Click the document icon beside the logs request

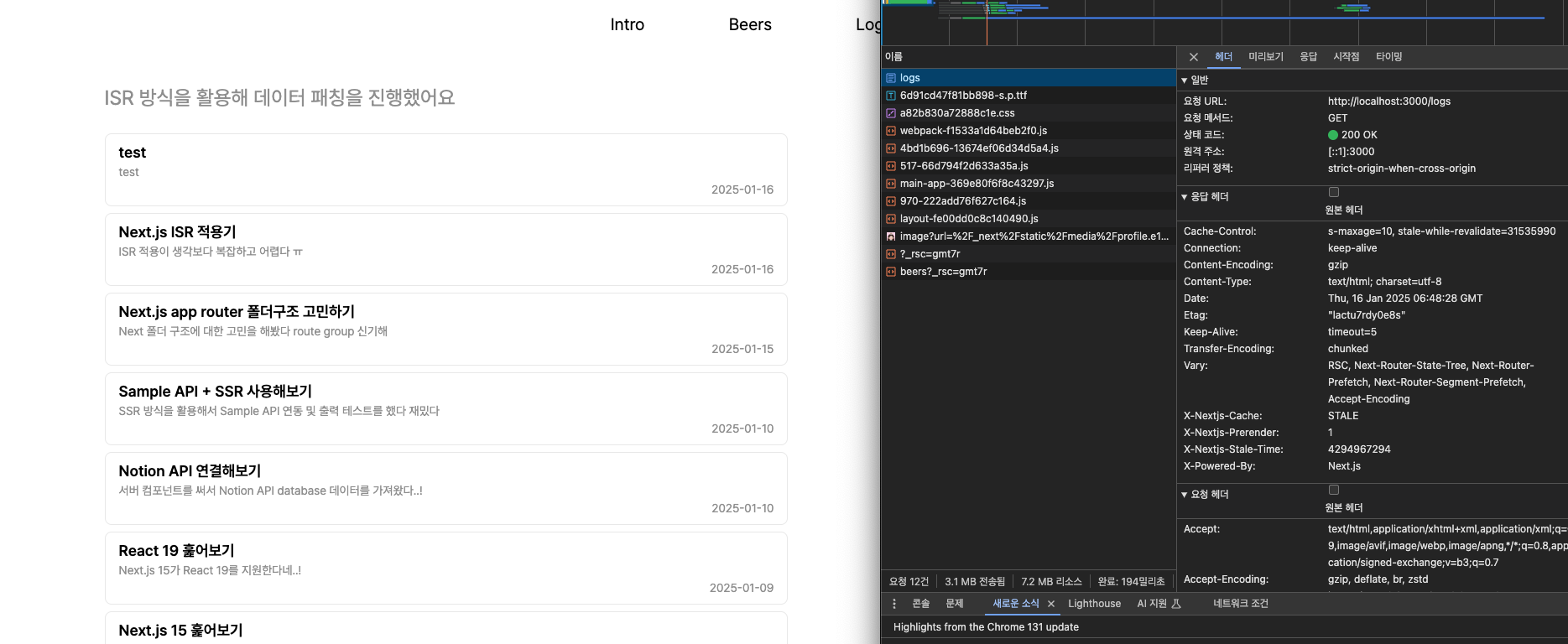pos(891,78)
